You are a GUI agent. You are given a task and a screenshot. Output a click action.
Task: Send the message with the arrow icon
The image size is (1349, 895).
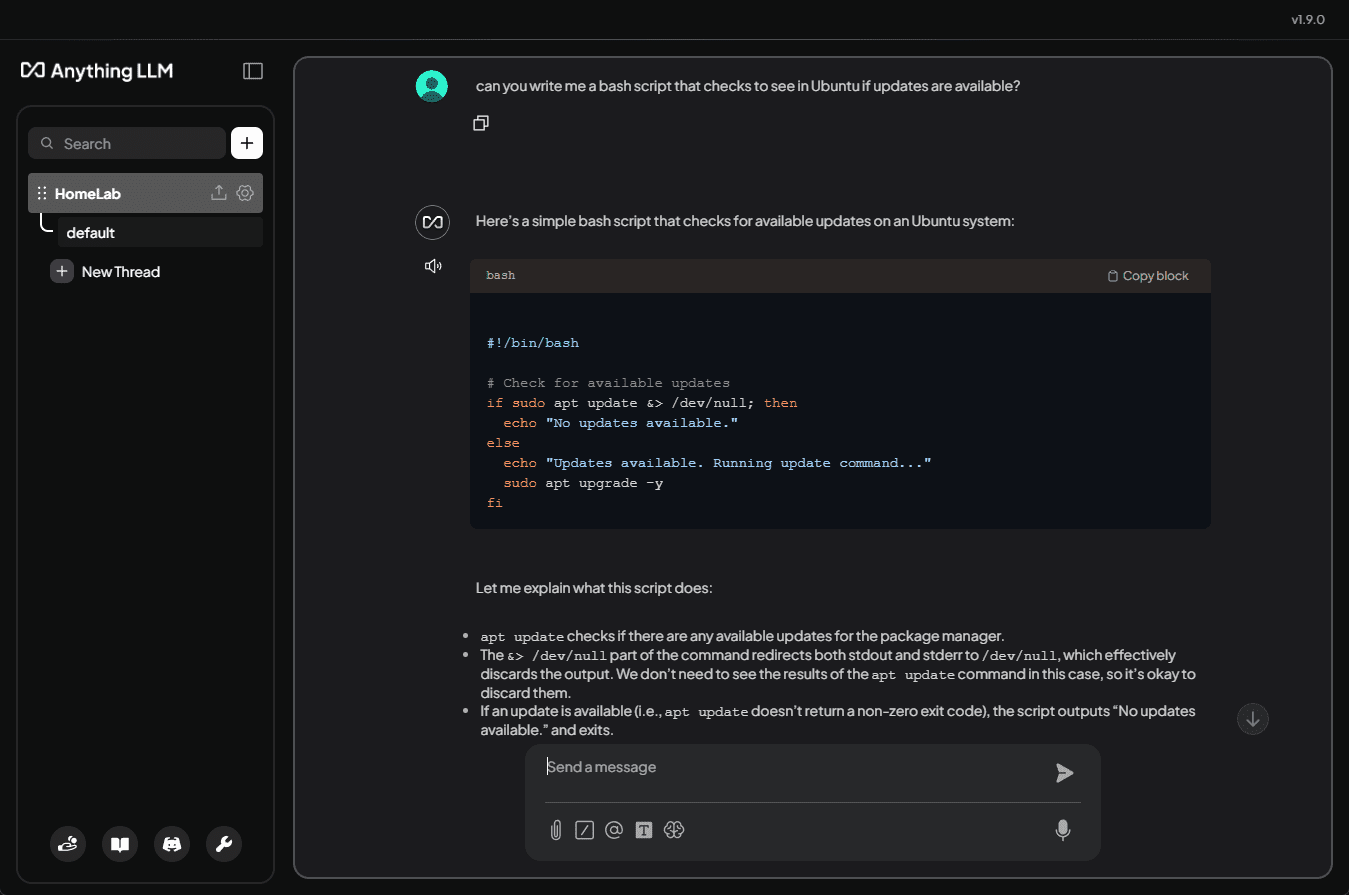tap(1064, 772)
